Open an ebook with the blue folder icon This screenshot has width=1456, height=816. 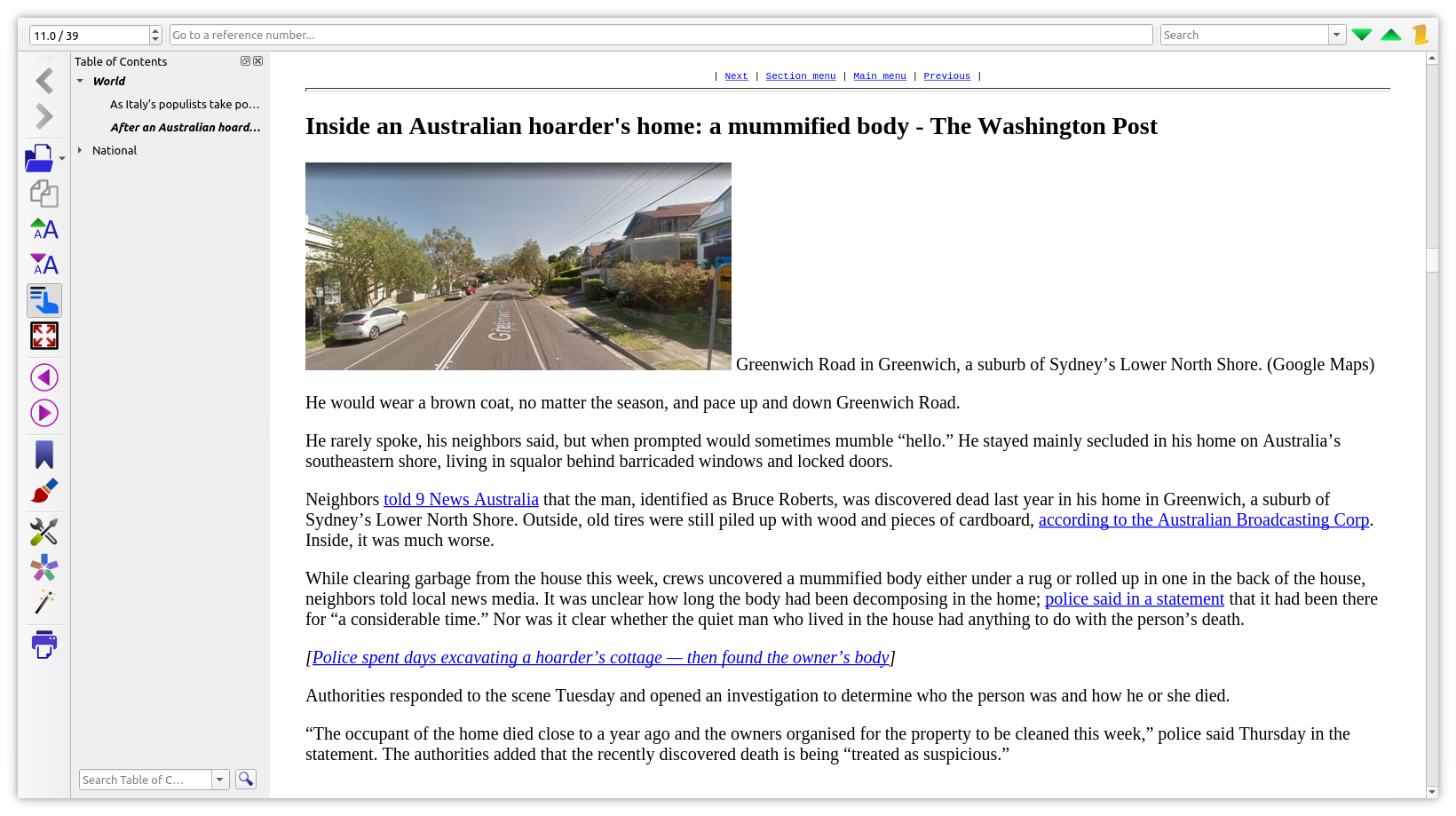point(39,158)
